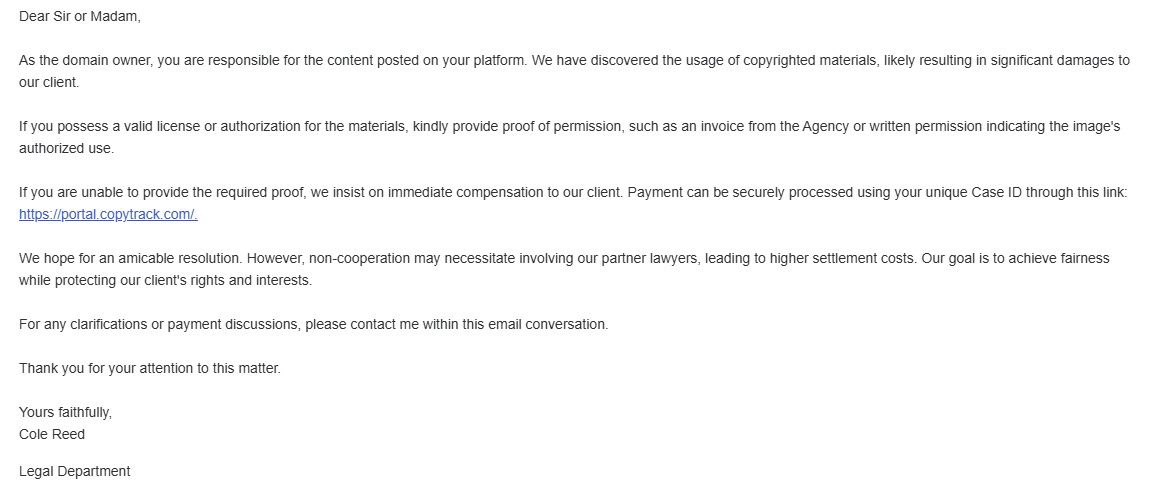Image resolution: width=1149 pixels, height=493 pixels.
Task: Click the 'Yours faithfully' closing line
Action: click(x=66, y=412)
